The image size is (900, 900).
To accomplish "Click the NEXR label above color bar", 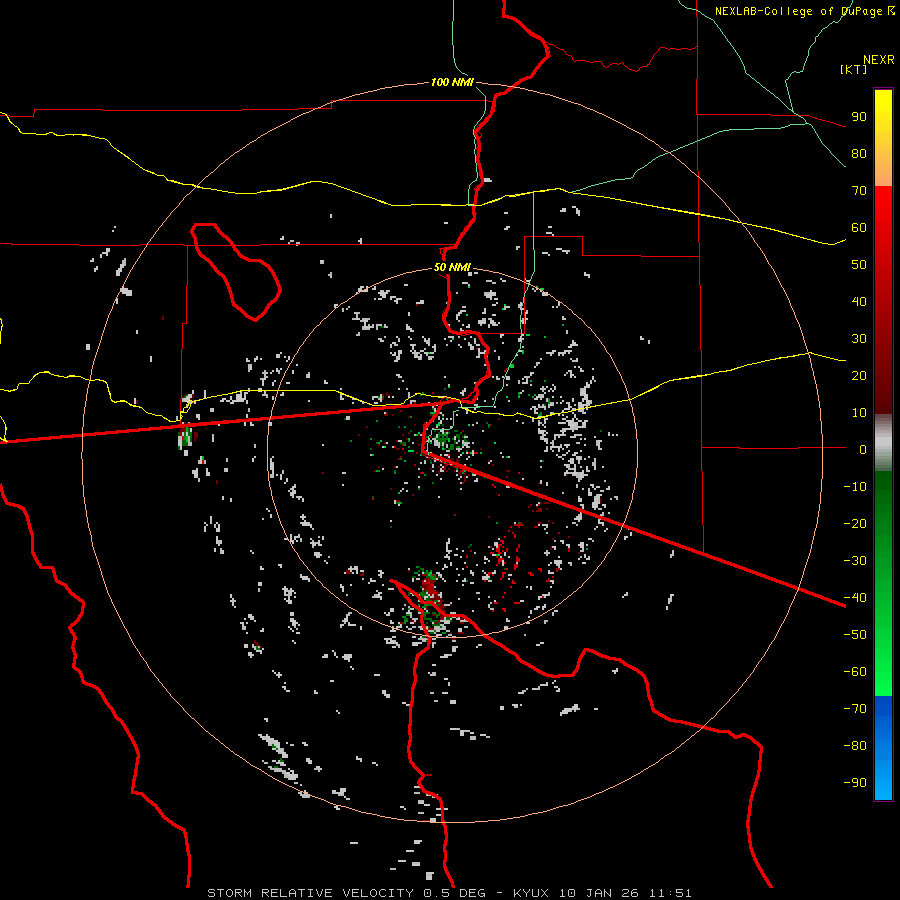I will (x=879, y=60).
